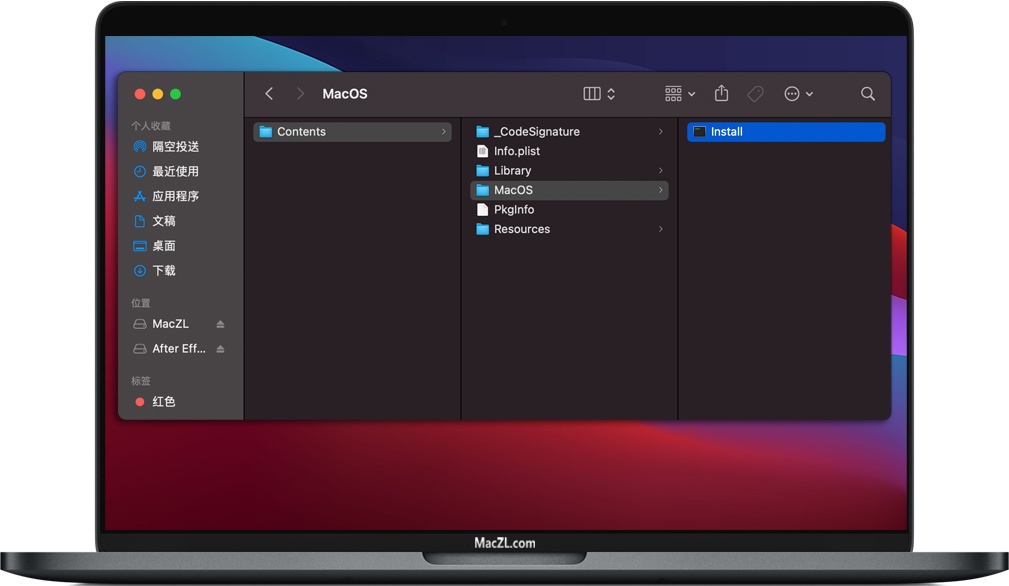Open the group-by options dropdown
Viewport: 1009px width, 586px height.
coord(680,93)
